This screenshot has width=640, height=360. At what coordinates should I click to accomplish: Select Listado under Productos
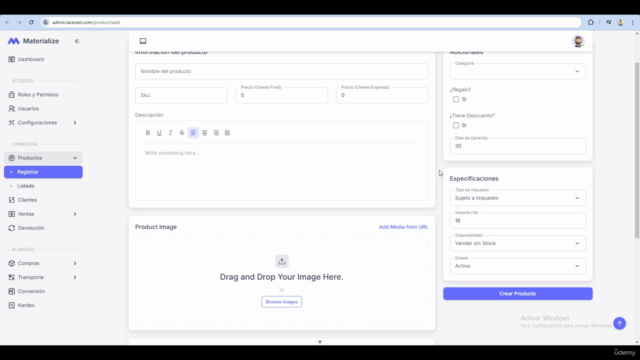coord(43,186)
